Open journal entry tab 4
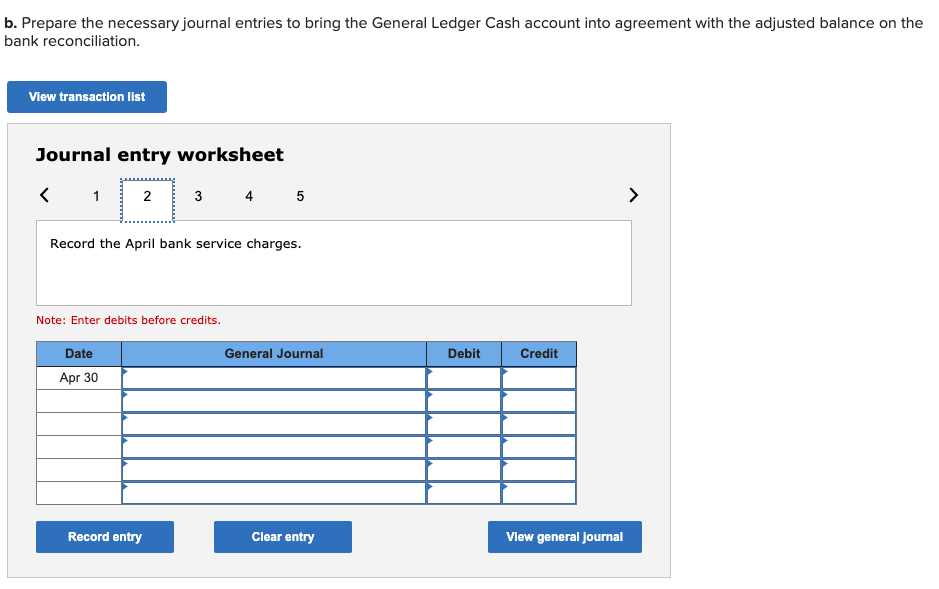The width and height of the screenshot is (939, 589). tap(249, 196)
